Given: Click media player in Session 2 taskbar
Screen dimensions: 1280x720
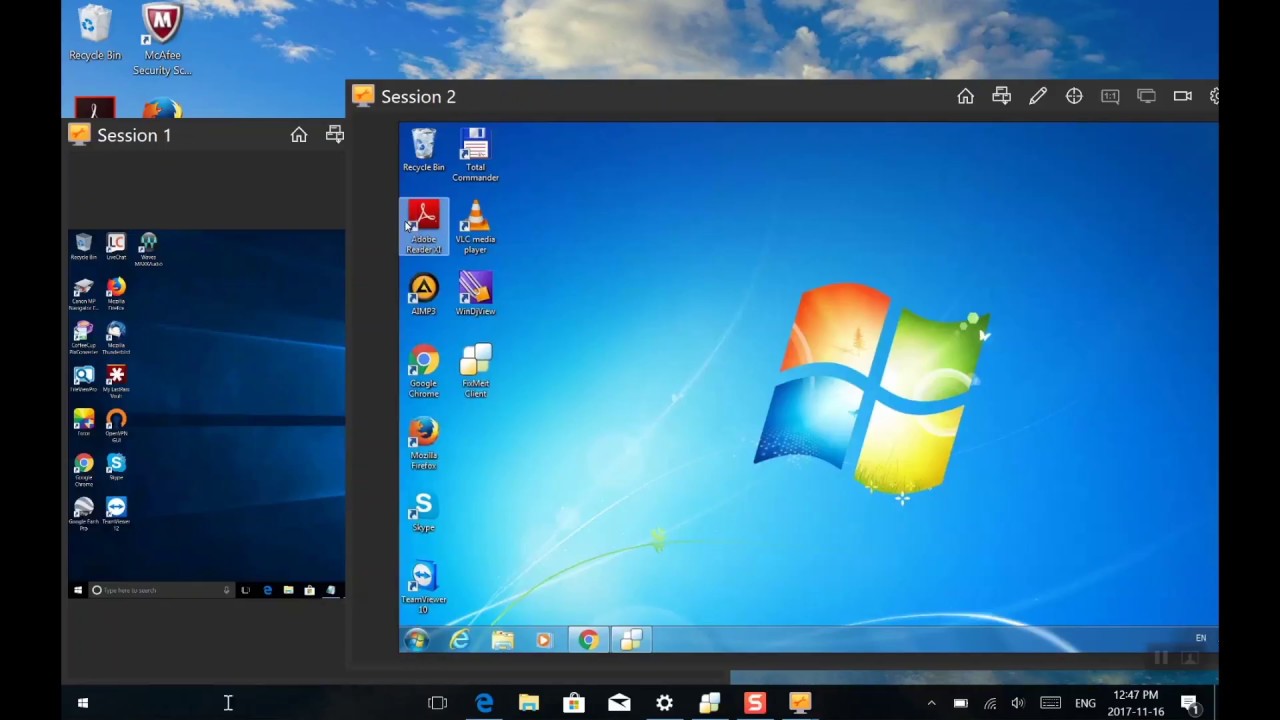Looking at the screenshot, I should (544, 640).
